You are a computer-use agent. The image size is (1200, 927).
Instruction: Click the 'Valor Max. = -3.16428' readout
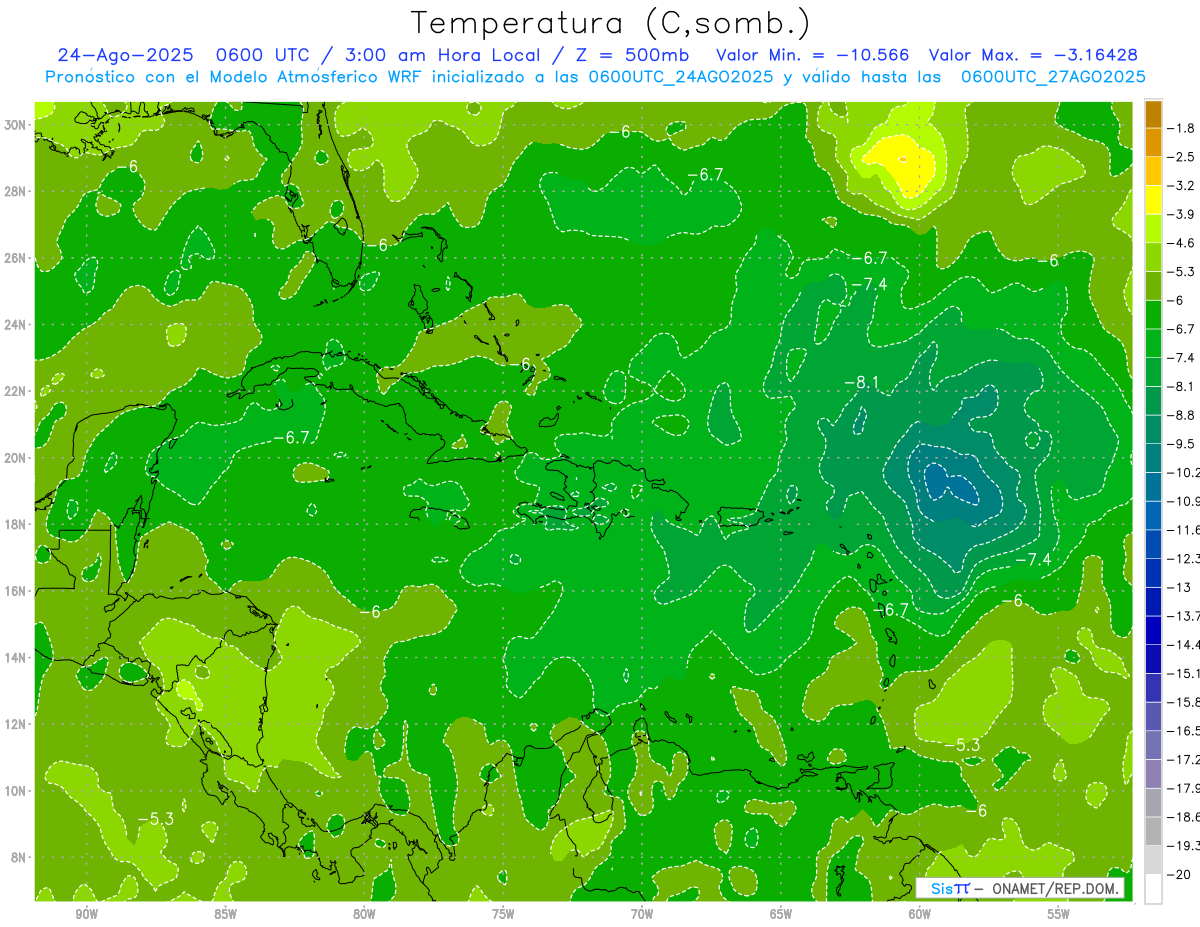click(x=1033, y=56)
